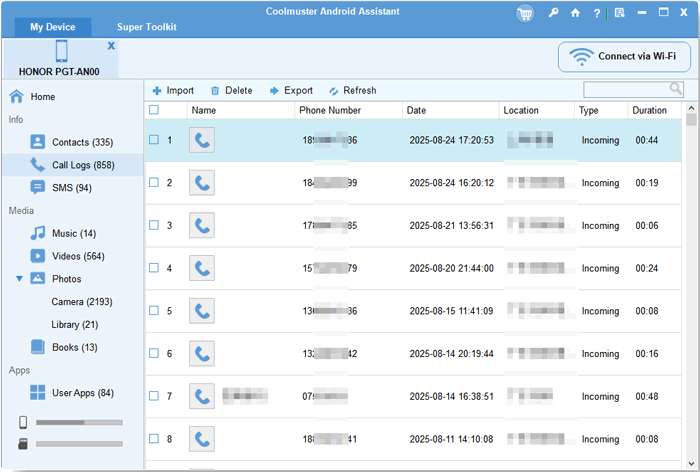This screenshot has width=700, height=472.
Task: Click the Export button
Action: (291, 91)
